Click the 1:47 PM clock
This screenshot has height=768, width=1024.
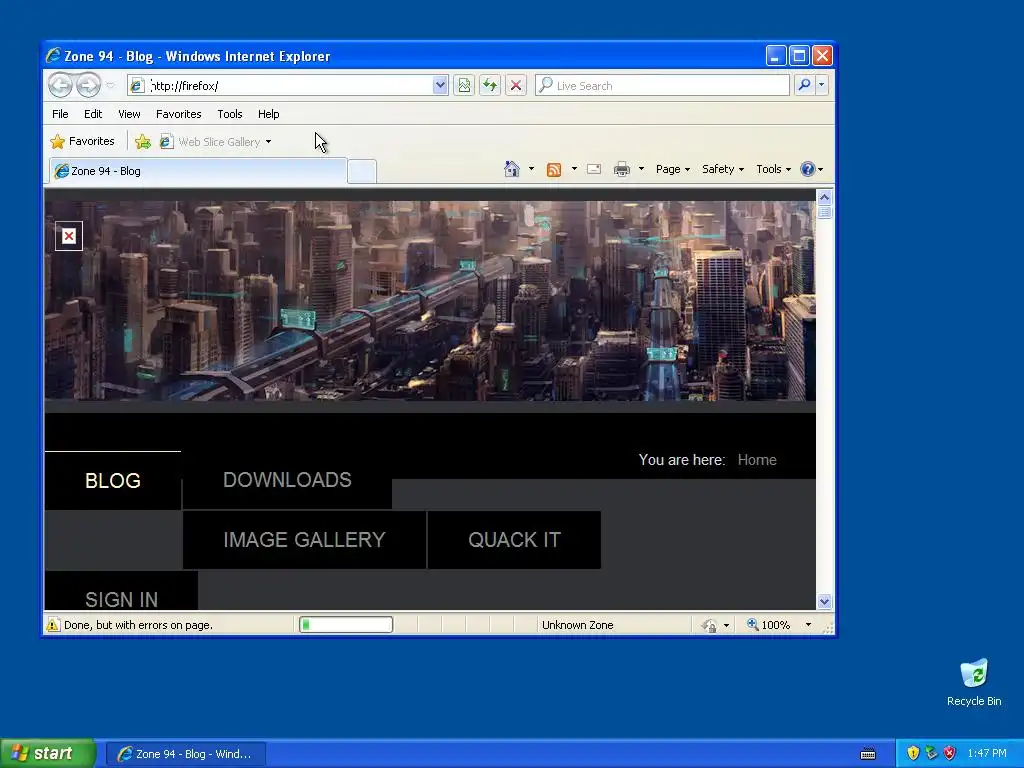coord(987,754)
